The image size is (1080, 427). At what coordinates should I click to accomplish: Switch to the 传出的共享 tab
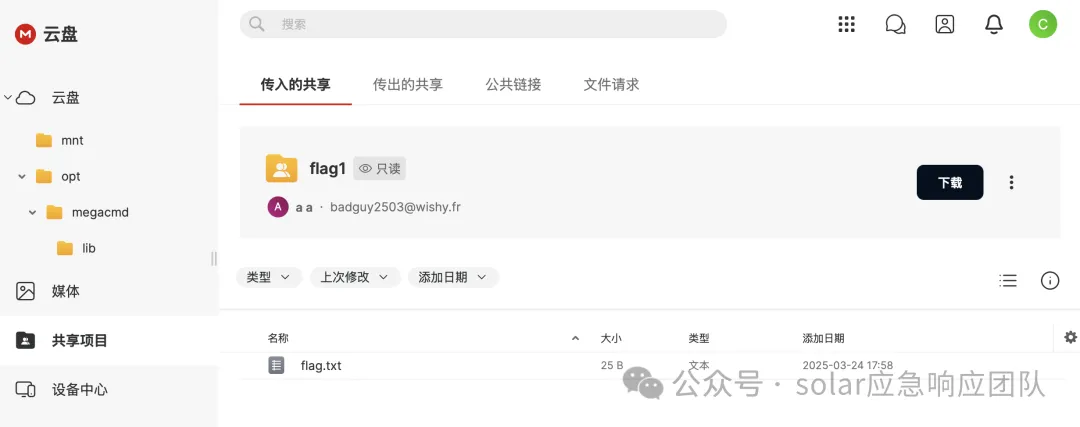pyautogui.click(x=408, y=85)
